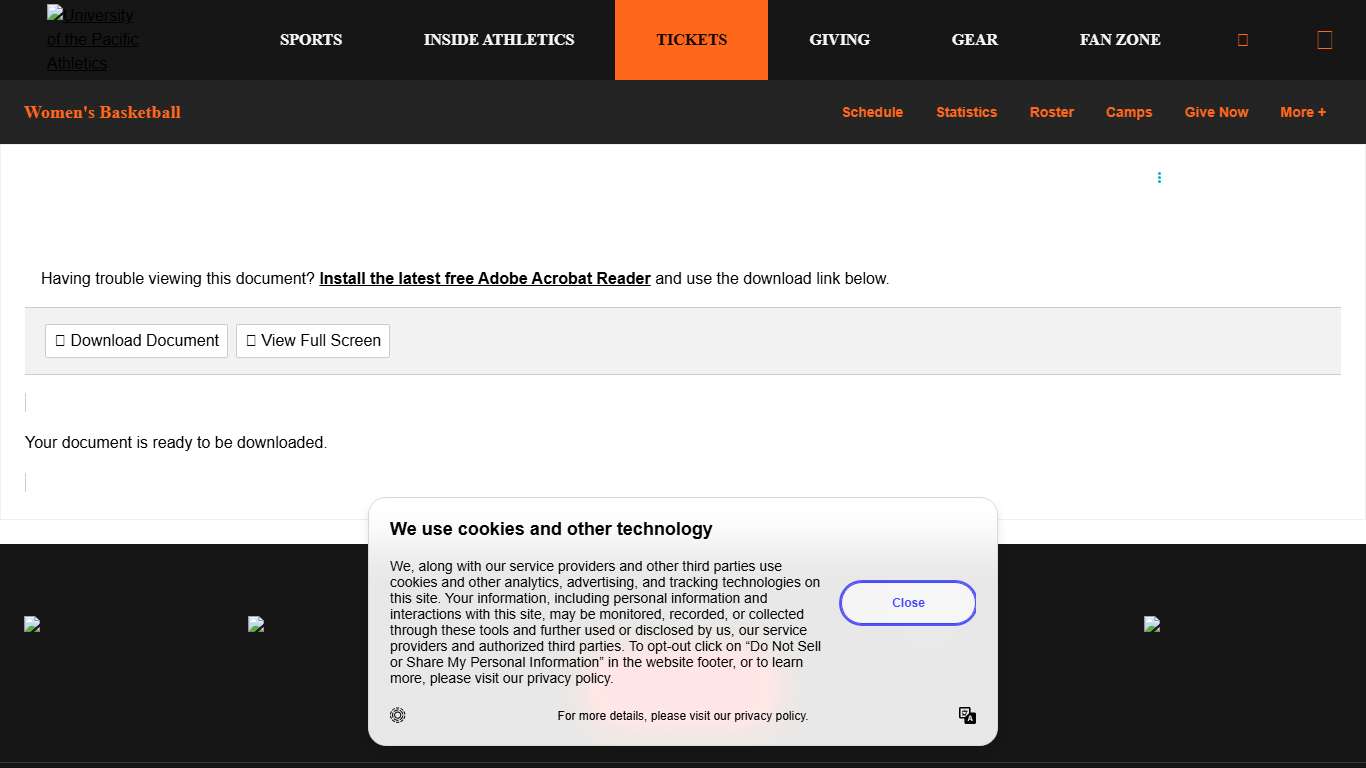Click the large orange icon at far right of top bar
The height and width of the screenshot is (768, 1366).
point(1324,40)
